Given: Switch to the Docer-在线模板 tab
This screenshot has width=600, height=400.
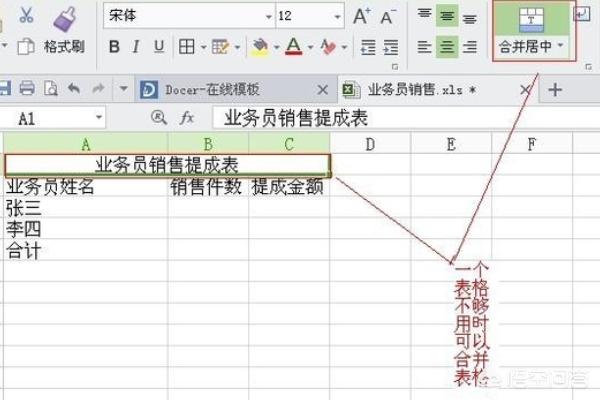Looking at the screenshot, I should (x=230, y=89).
